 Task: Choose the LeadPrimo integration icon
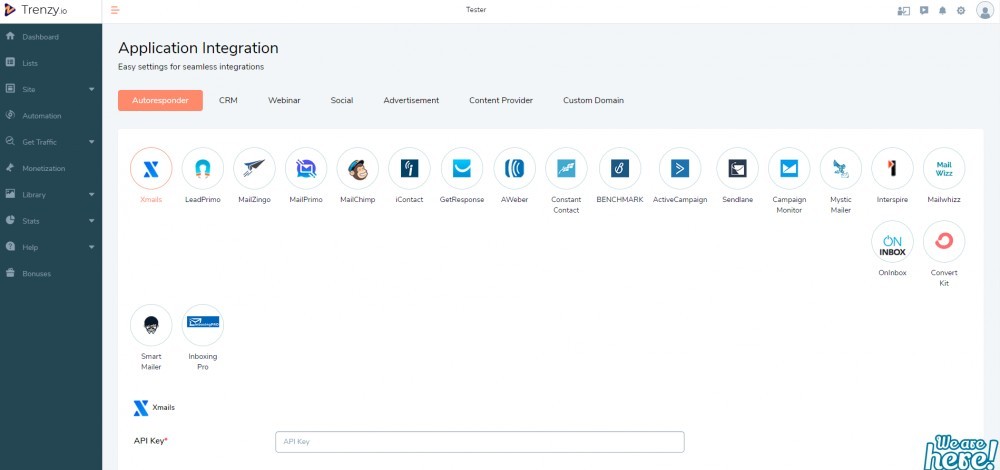pos(203,168)
